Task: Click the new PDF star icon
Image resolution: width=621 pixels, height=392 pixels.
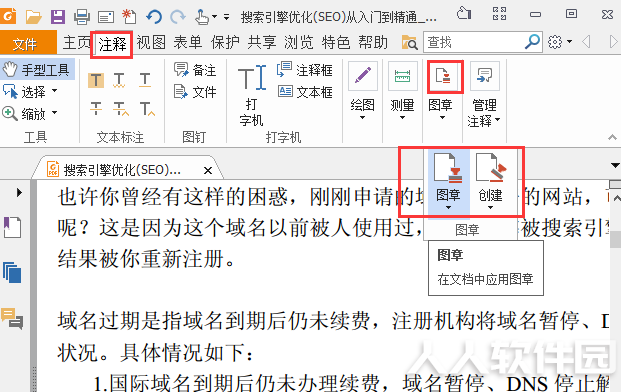Action: tap(130, 17)
